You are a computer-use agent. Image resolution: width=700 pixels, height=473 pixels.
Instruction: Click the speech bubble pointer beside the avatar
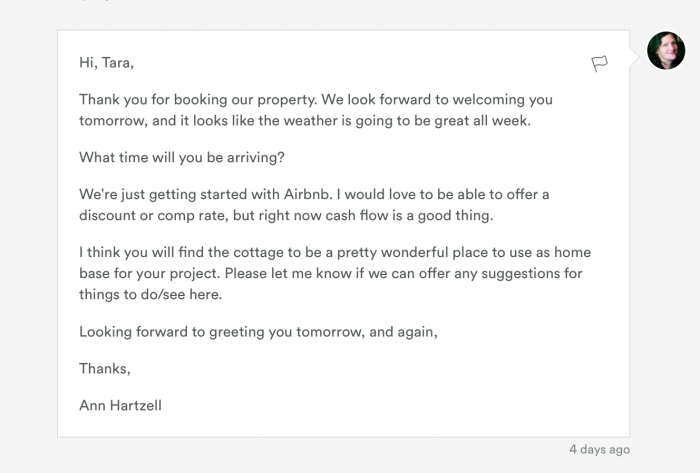click(636, 52)
